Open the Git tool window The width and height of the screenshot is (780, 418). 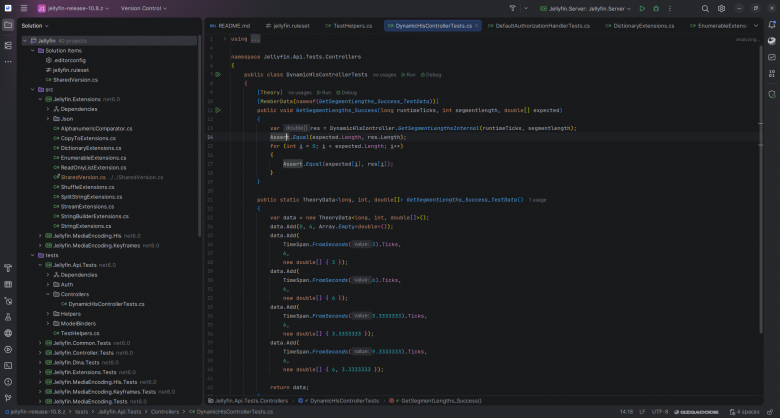pos(8,398)
